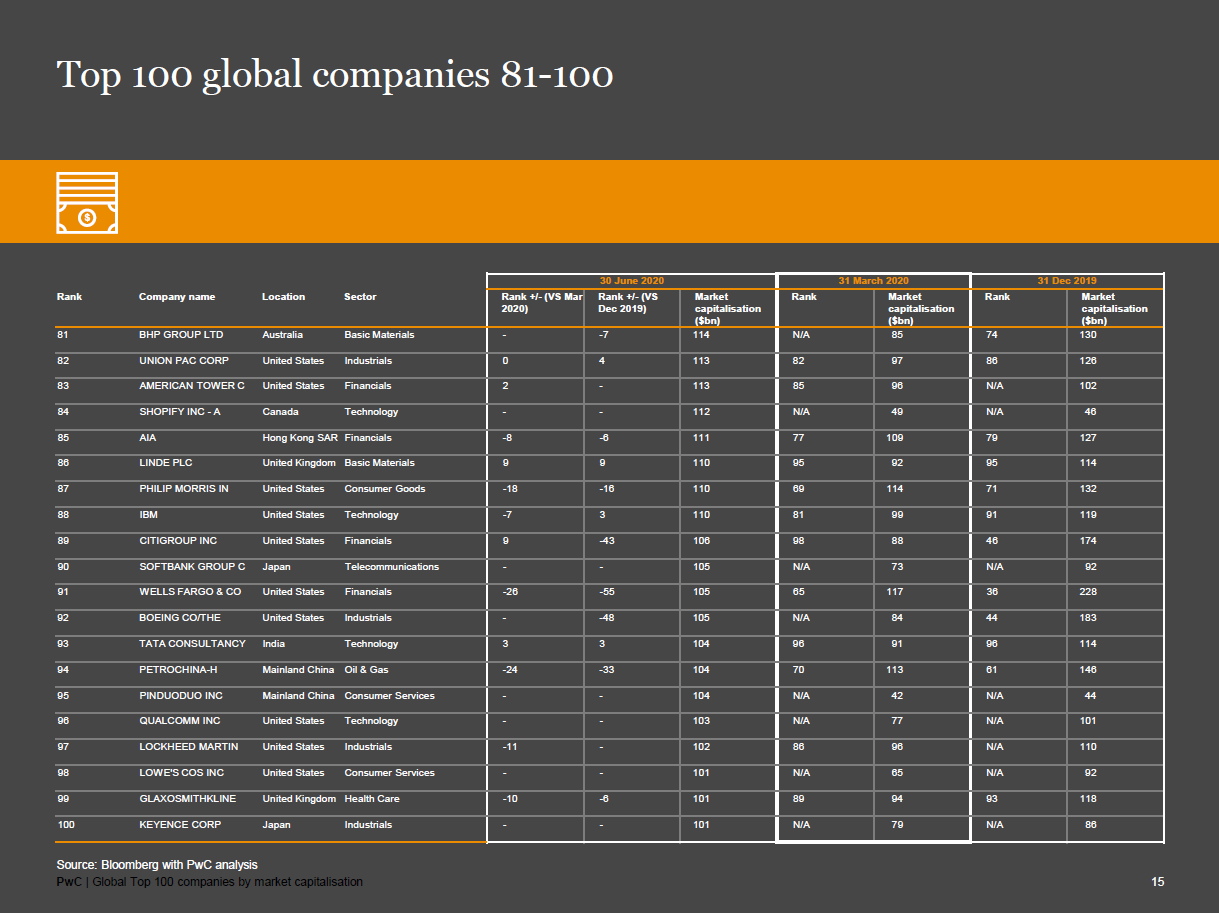1219x913 pixels.
Task: Select the 'PINDUODUO INC' company cell
Action: [181, 696]
